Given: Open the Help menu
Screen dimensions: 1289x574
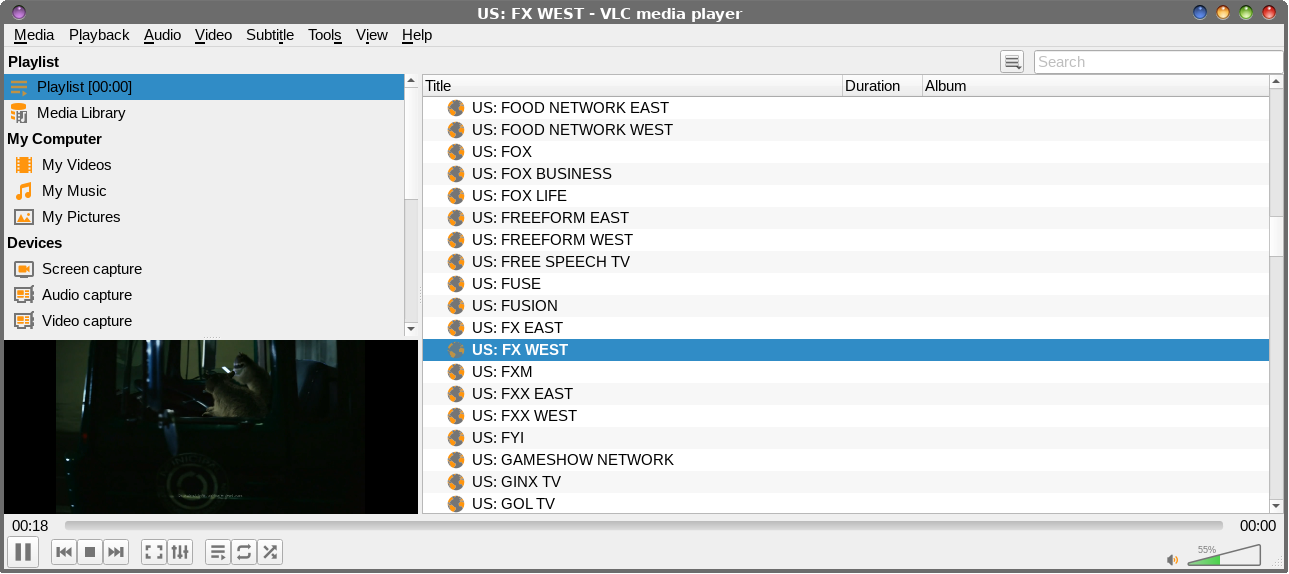Looking at the screenshot, I should click(417, 35).
